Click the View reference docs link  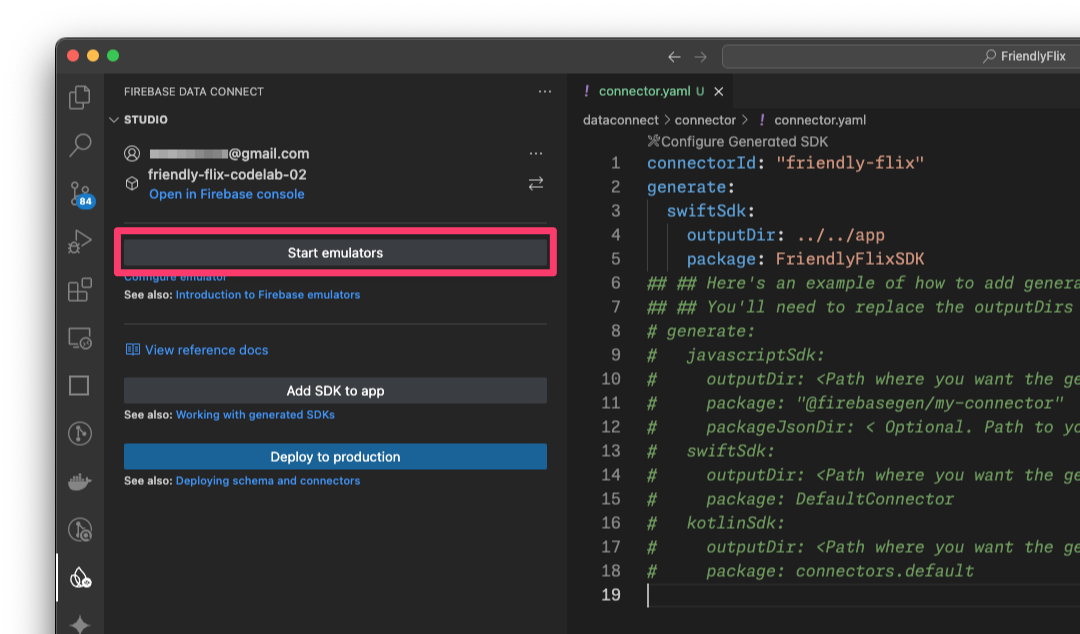206,350
